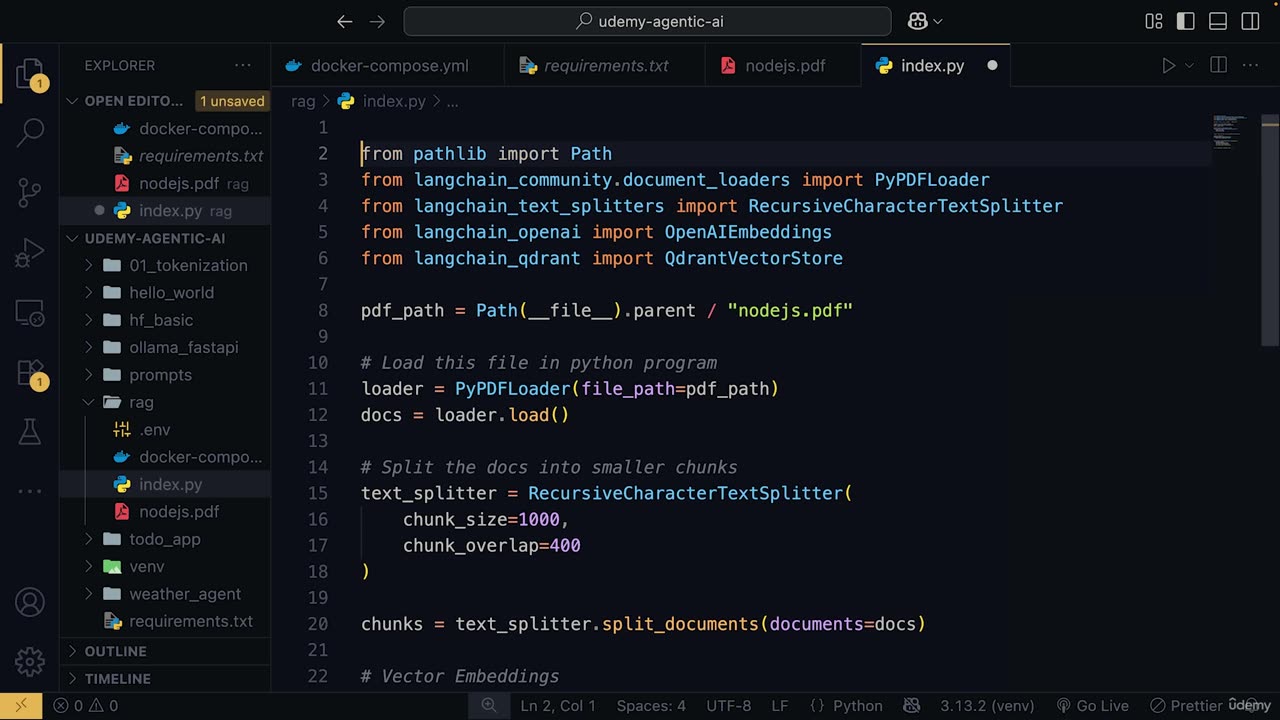Viewport: 1280px width, 720px height.
Task: Click the remote window status button
Action: 21,705
